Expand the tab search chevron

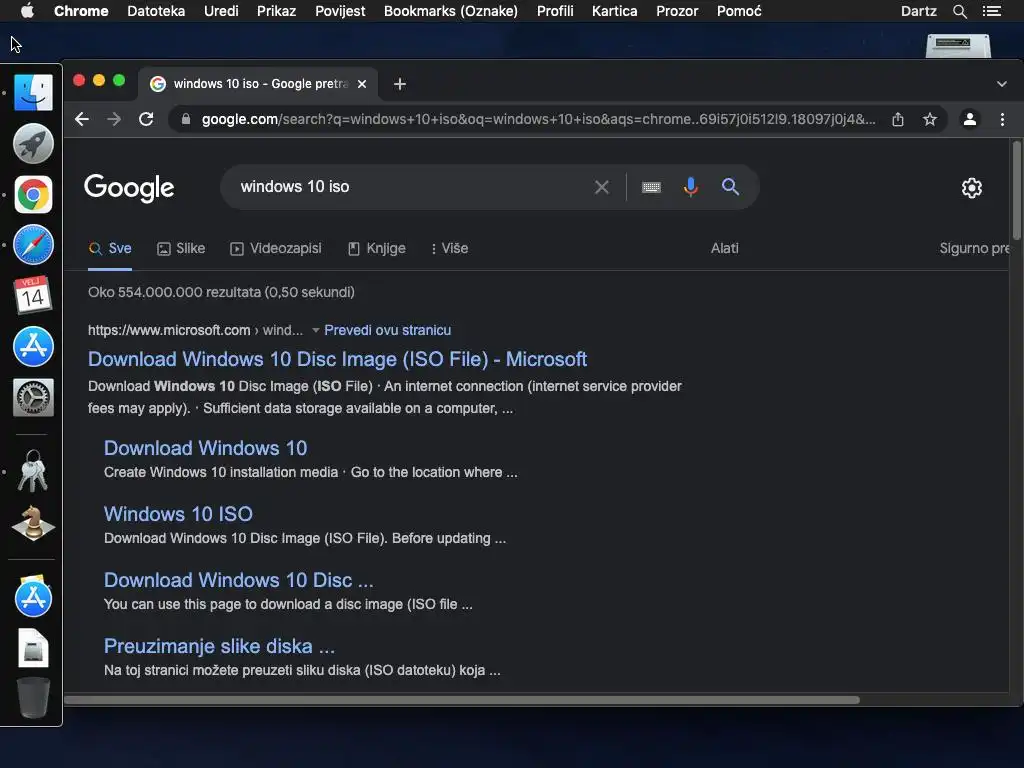pyautogui.click(x=1002, y=84)
